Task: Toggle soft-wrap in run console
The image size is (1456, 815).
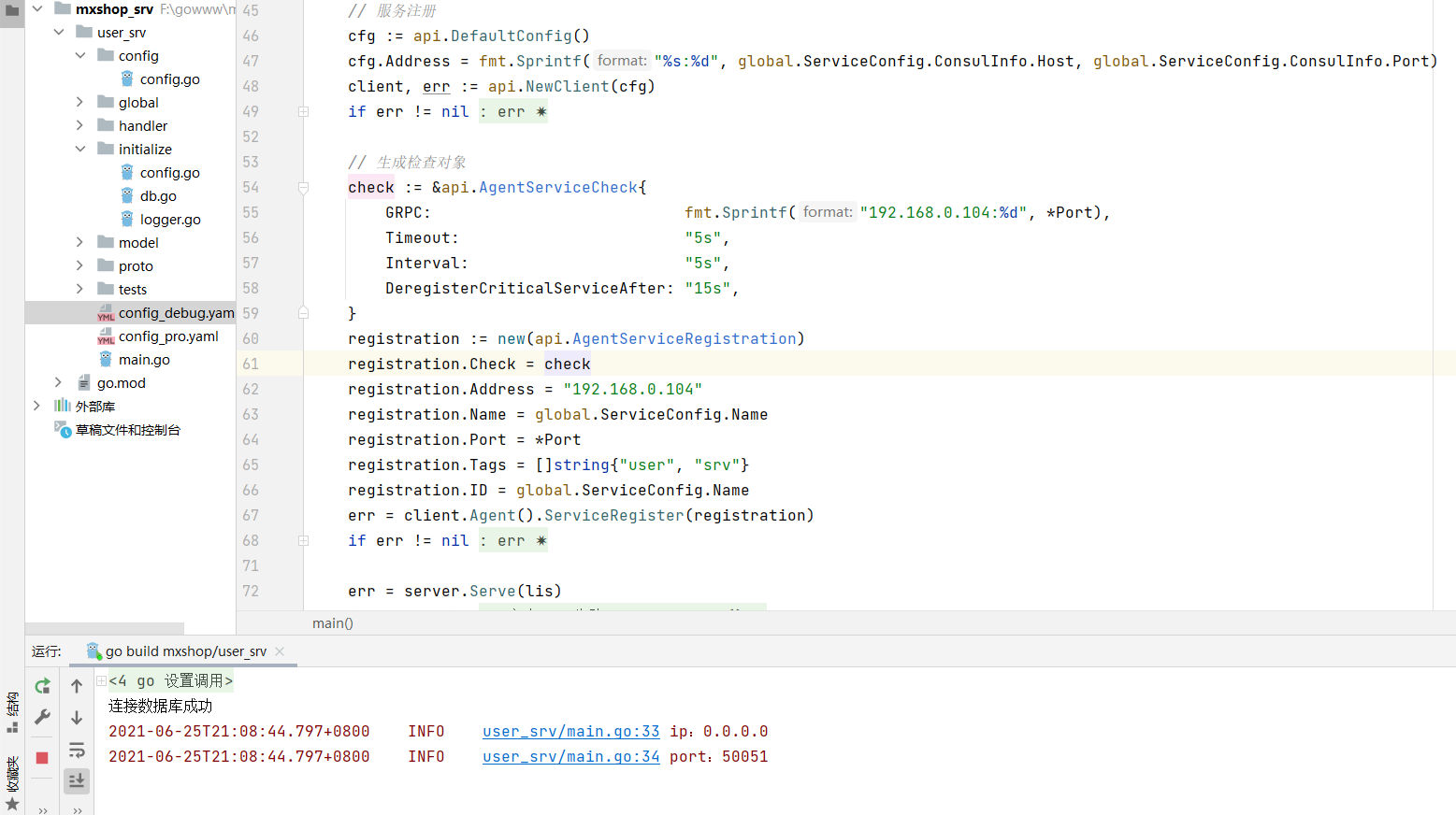Action: 77,750
